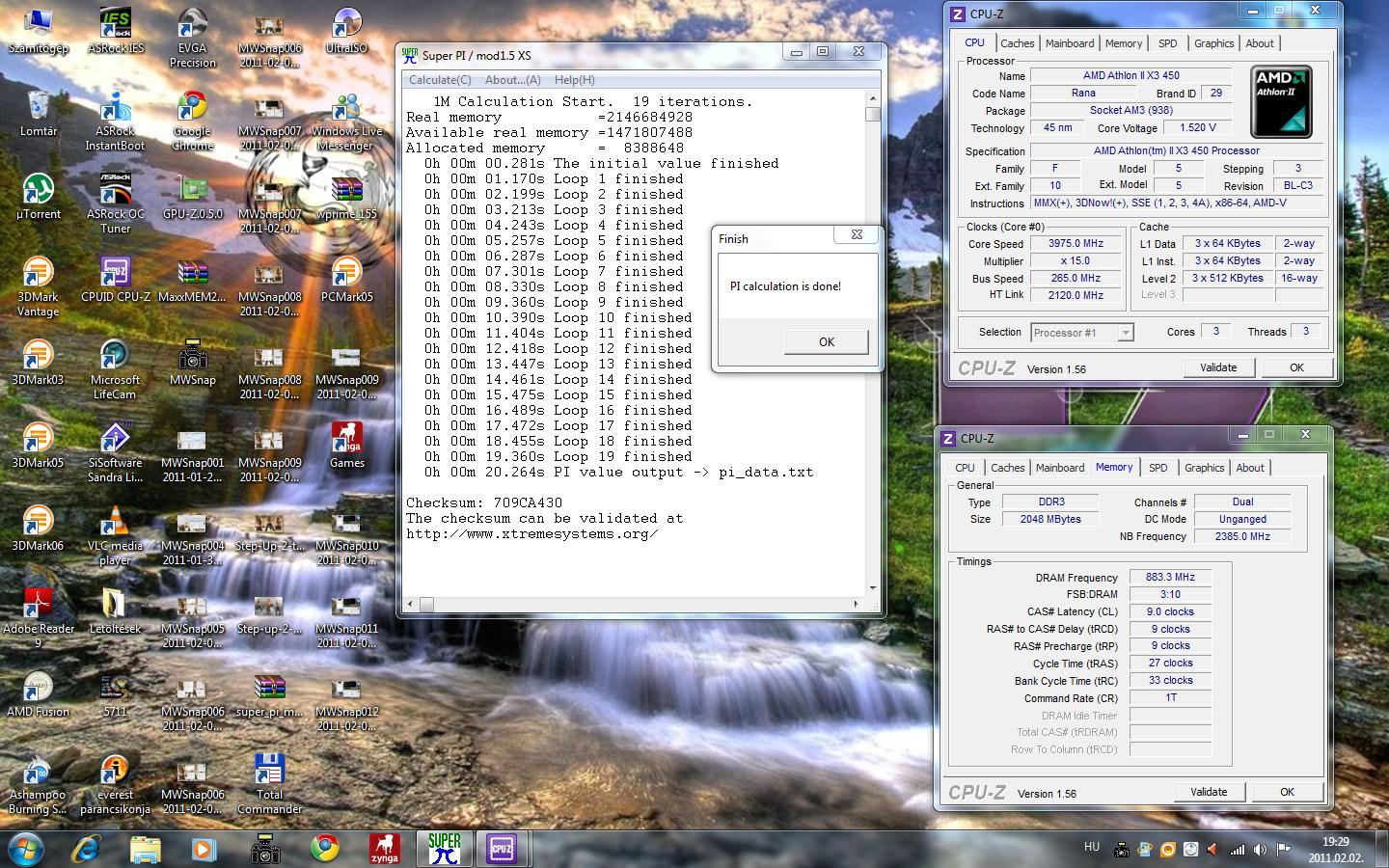Click Super PI vertical scrollbar up arrow
Image resolution: width=1389 pixels, height=868 pixels.
pos(873,98)
